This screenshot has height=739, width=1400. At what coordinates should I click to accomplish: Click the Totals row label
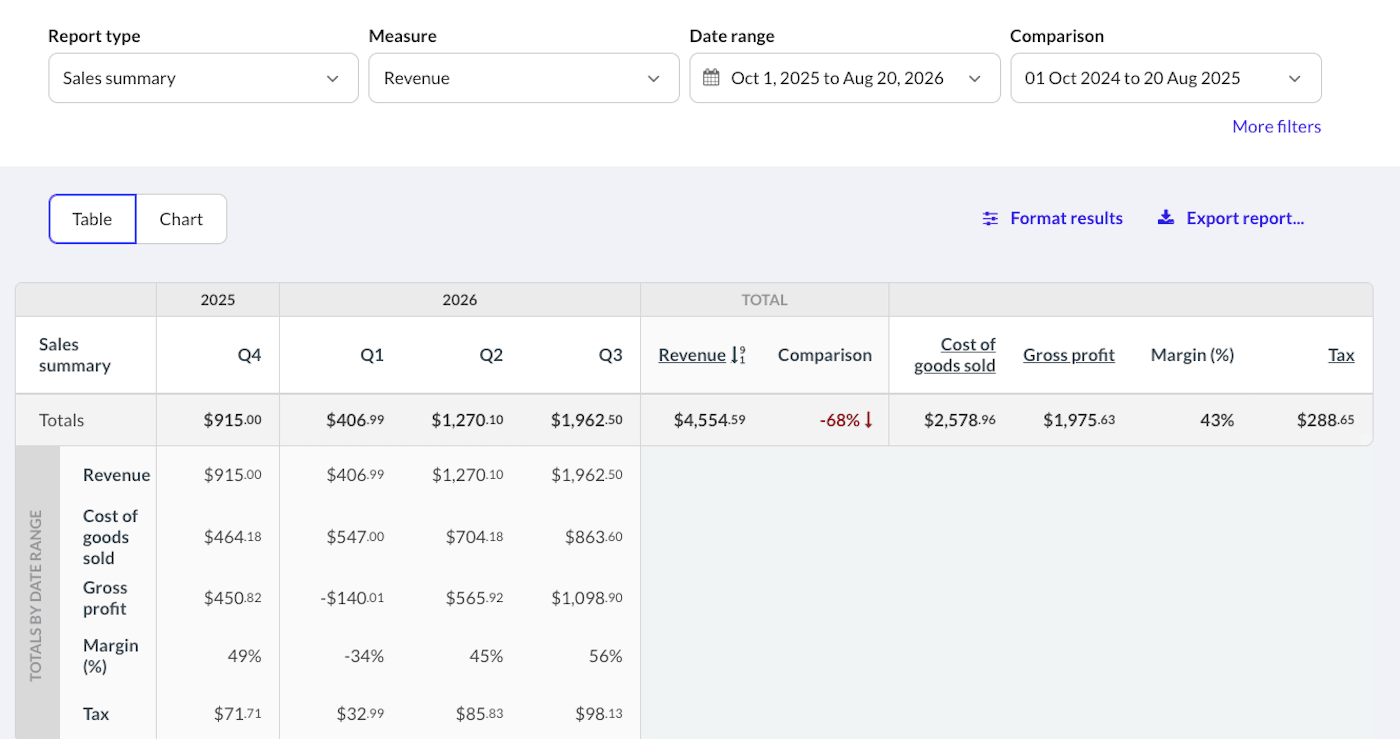(x=62, y=420)
